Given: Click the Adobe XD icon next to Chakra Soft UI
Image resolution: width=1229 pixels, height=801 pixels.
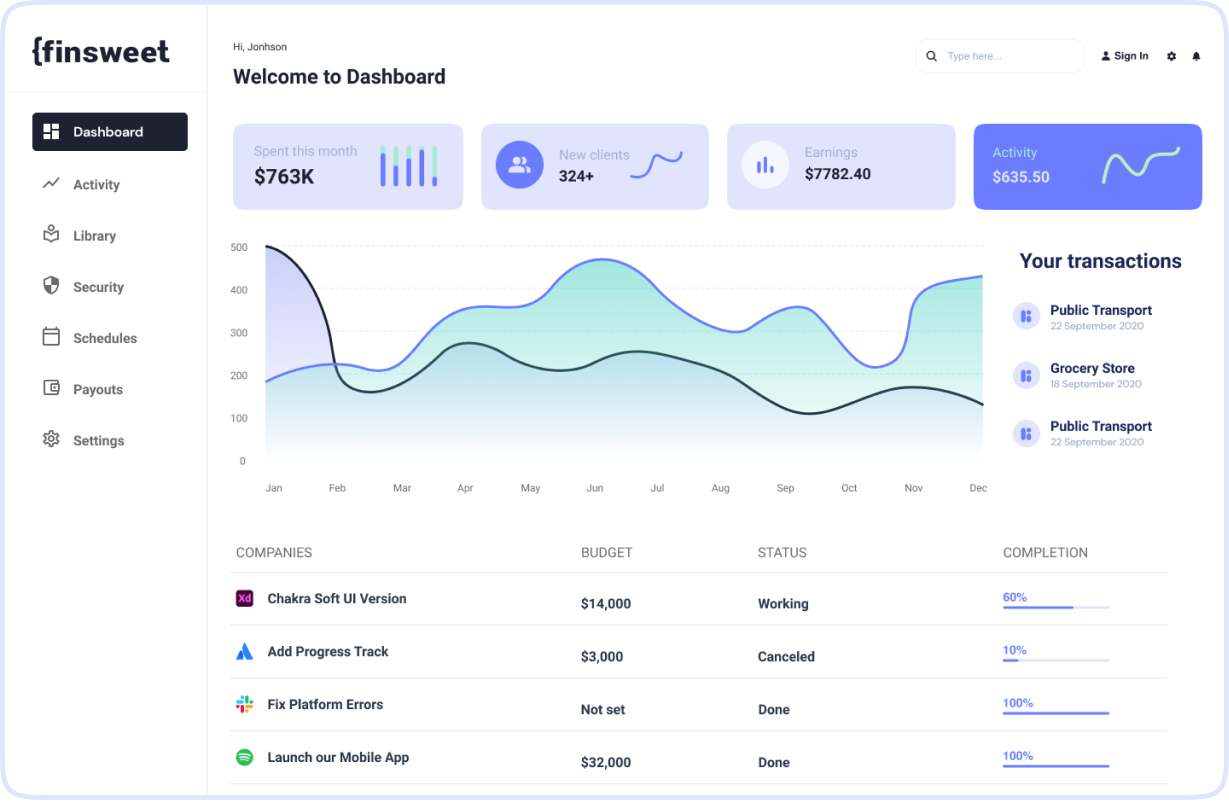Looking at the screenshot, I should [x=244, y=598].
